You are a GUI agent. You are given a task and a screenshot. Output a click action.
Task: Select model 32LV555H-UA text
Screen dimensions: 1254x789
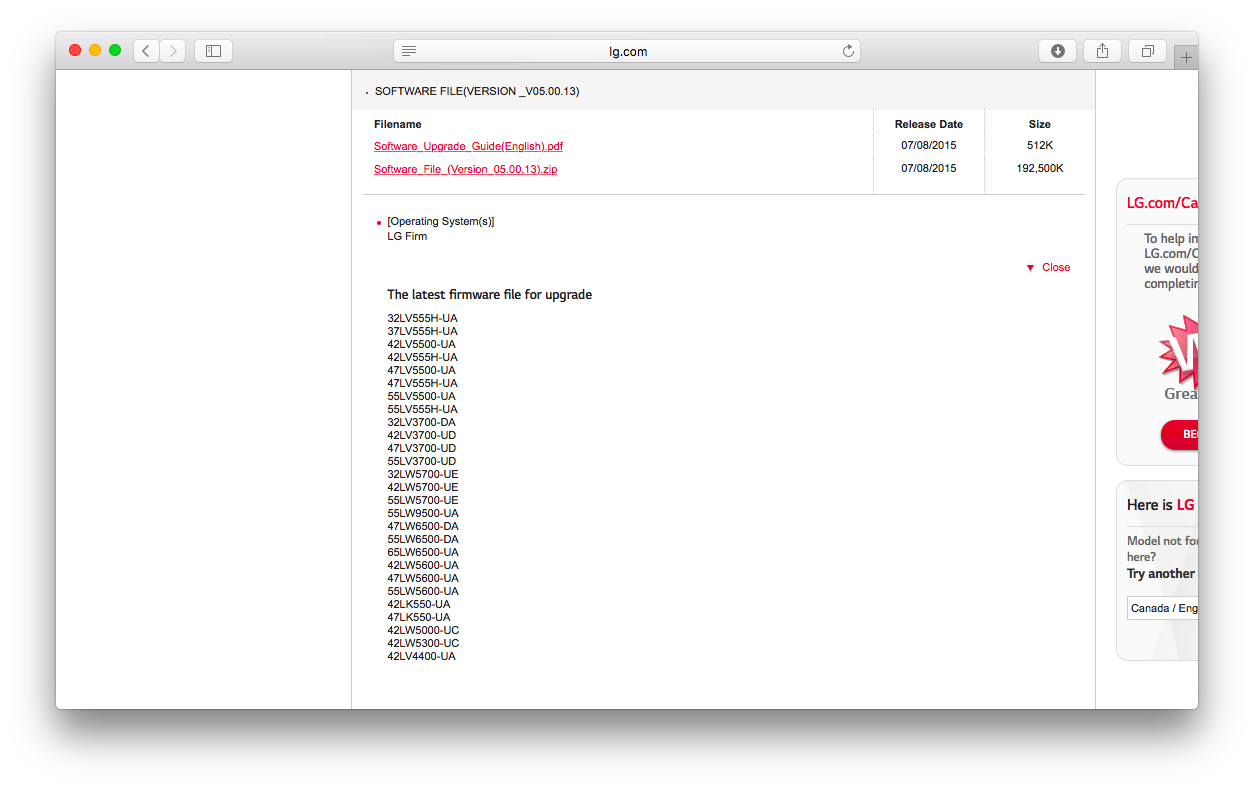click(422, 318)
